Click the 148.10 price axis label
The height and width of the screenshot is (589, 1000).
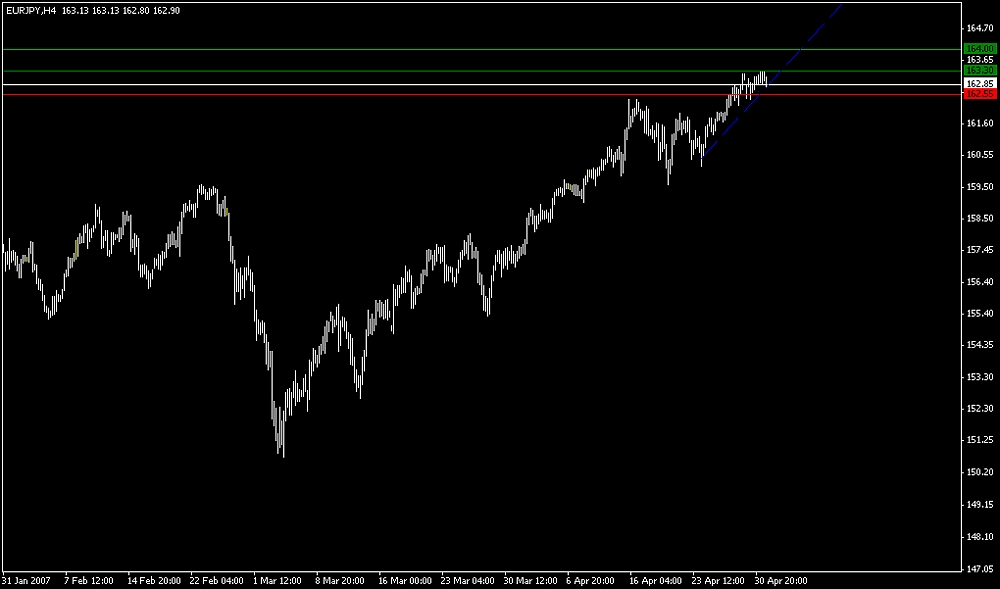pos(980,537)
